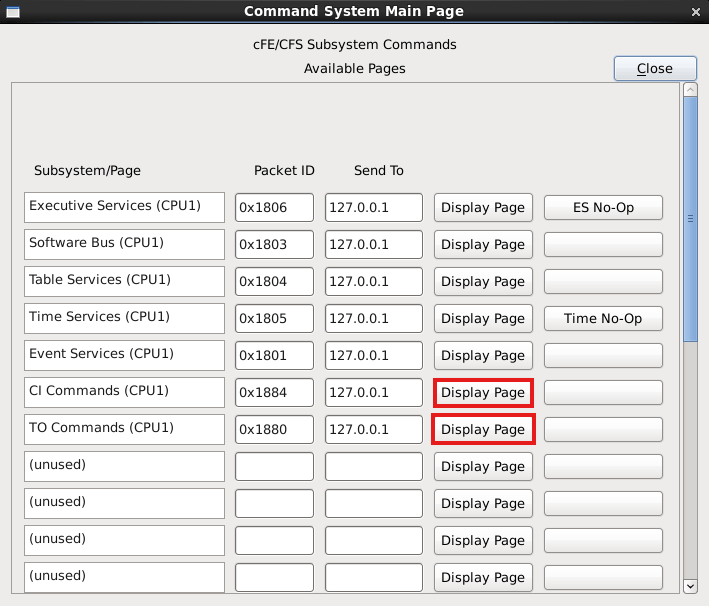The width and height of the screenshot is (709, 606).
Task: Click Send To address for Software Bus
Action: point(373,245)
